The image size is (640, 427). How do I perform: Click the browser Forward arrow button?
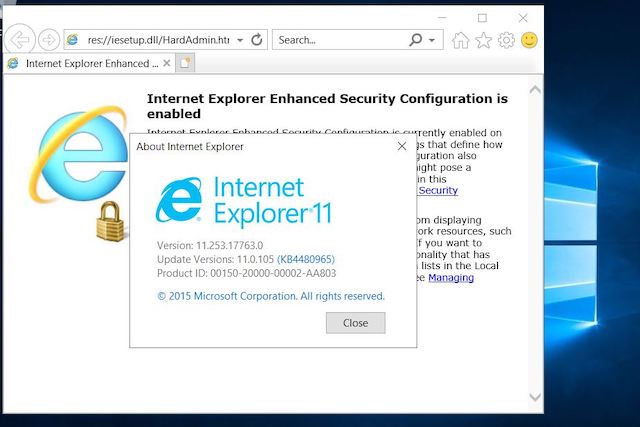(x=49, y=40)
